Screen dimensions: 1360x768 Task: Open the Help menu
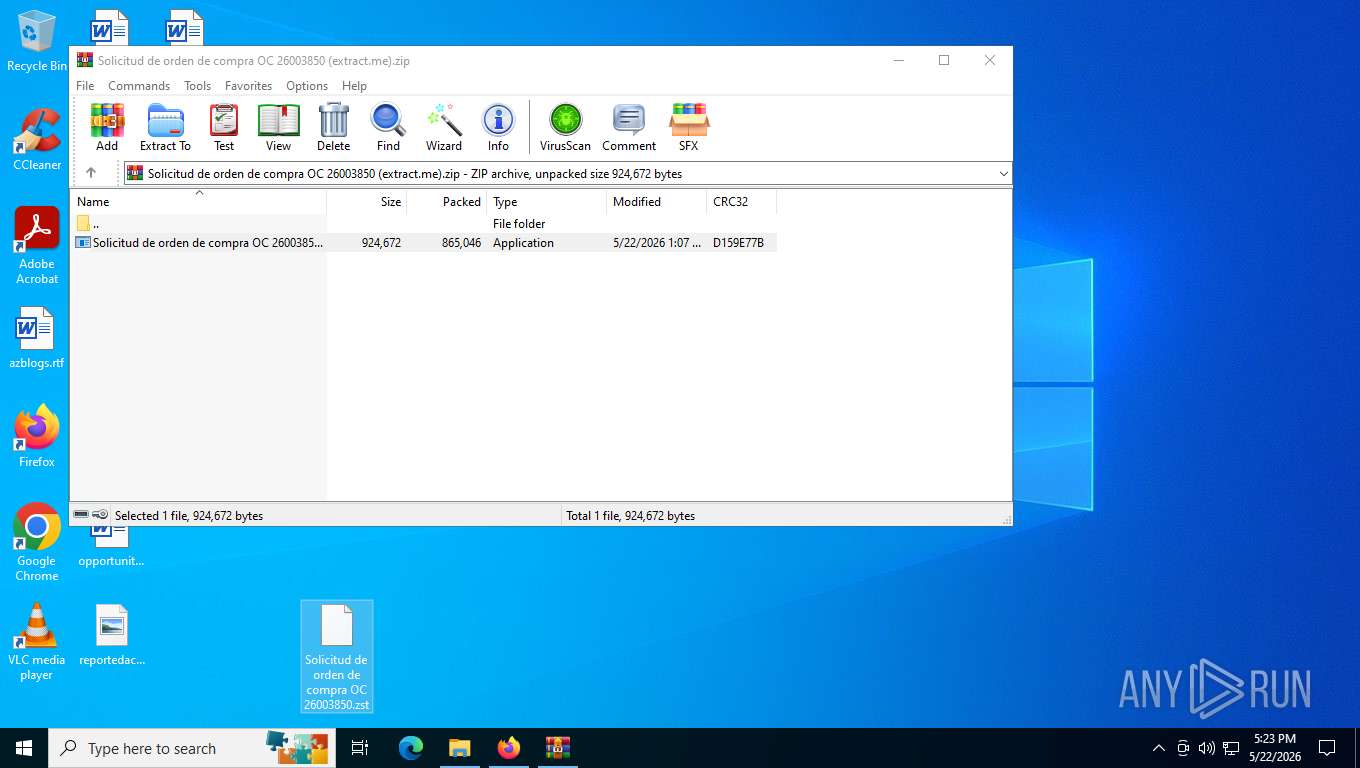[354, 86]
